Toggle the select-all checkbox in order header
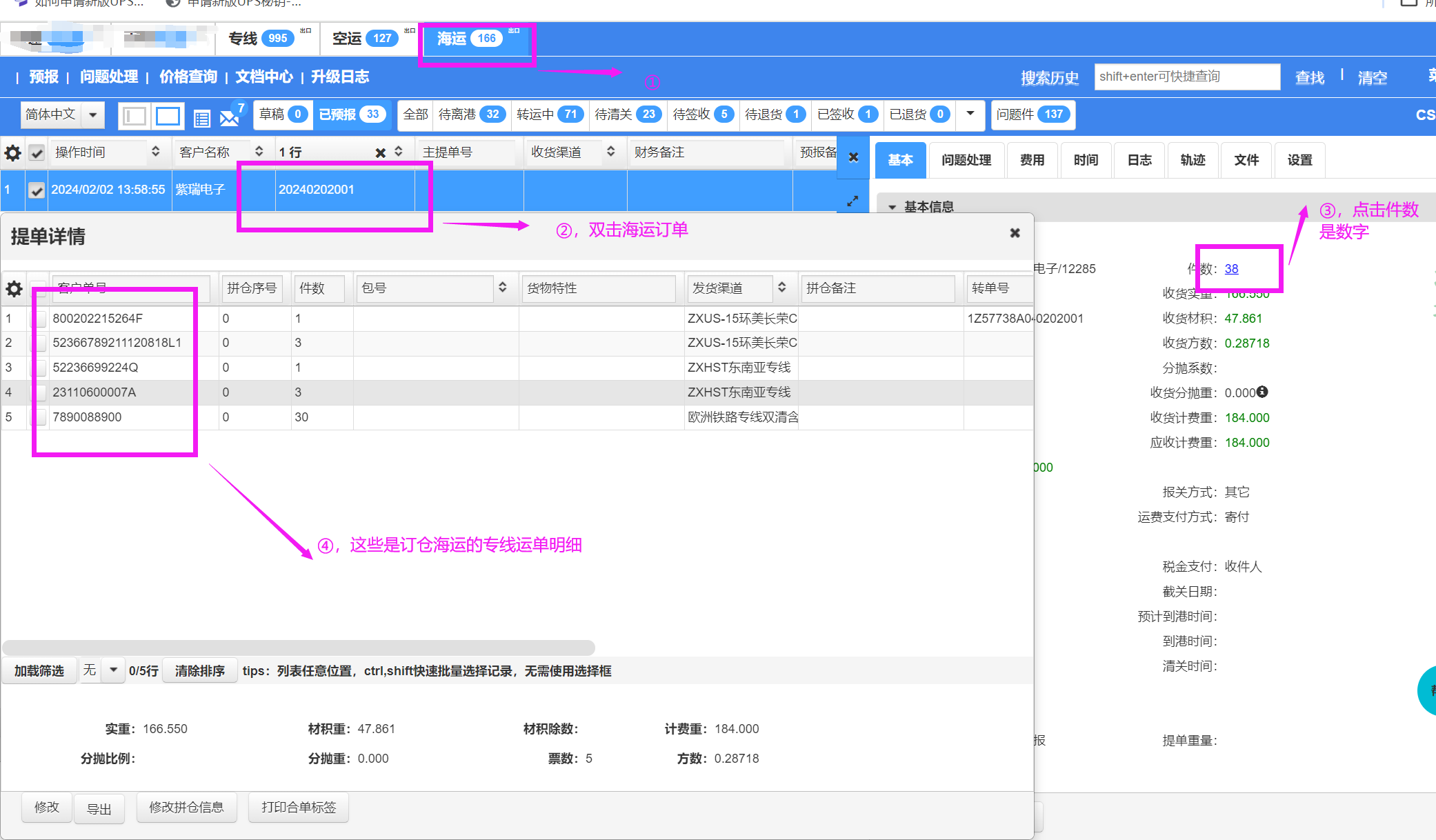The height and width of the screenshot is (840, 1436). click(37, 152)
